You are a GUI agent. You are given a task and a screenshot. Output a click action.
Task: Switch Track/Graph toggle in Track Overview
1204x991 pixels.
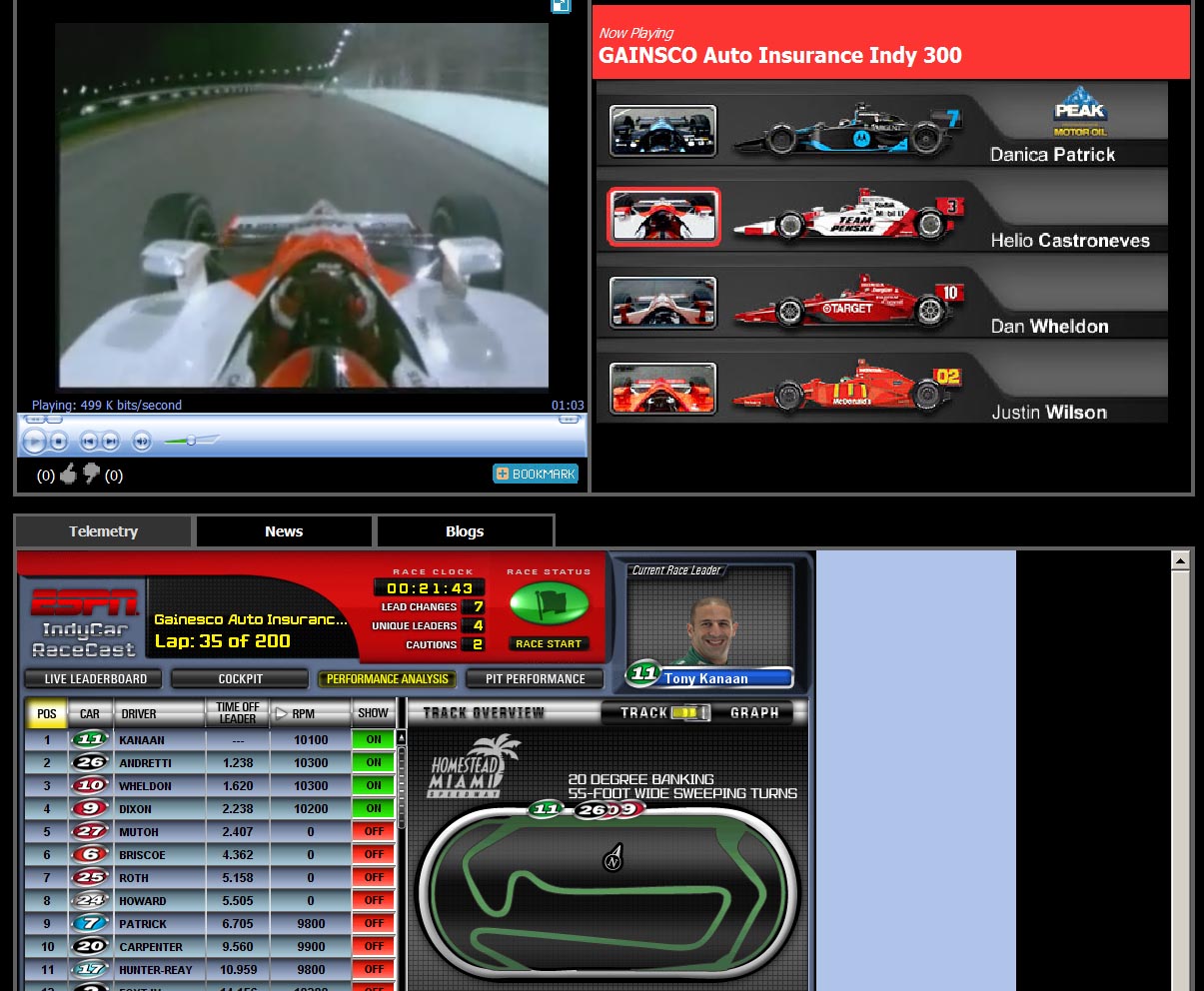click(x=689, y=713)
